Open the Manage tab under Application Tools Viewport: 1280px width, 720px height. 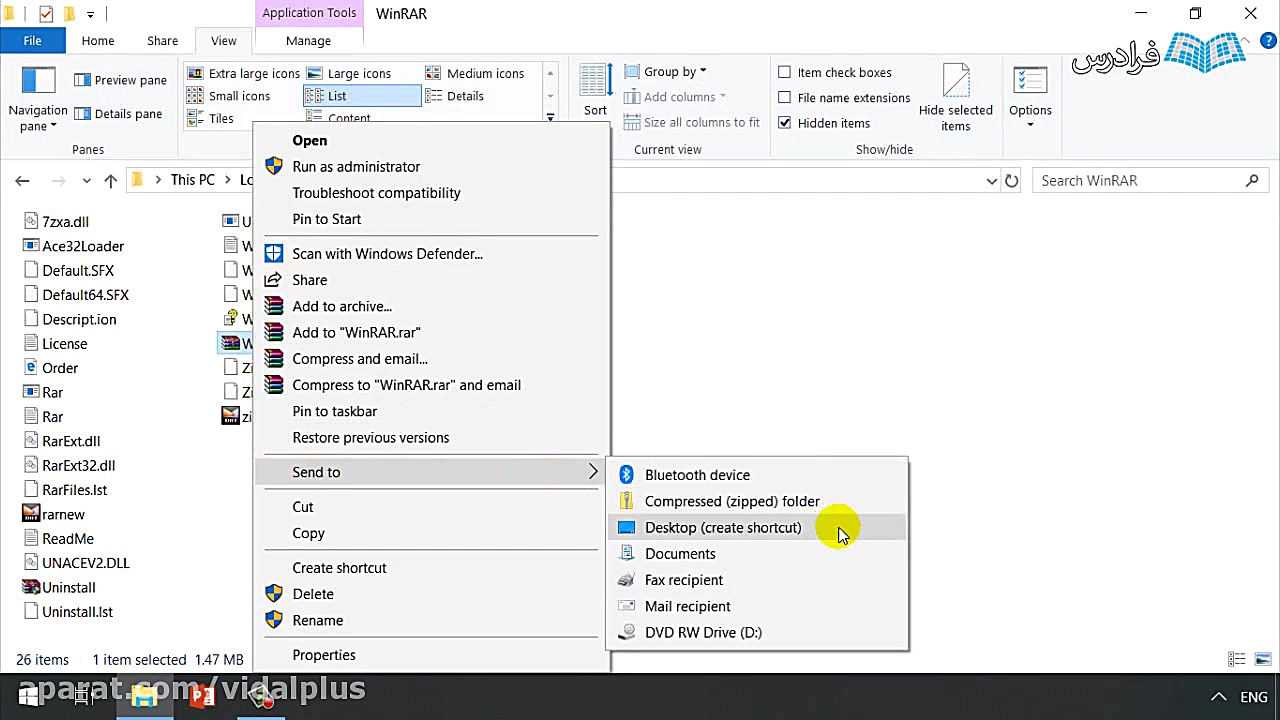pos(308,41)
